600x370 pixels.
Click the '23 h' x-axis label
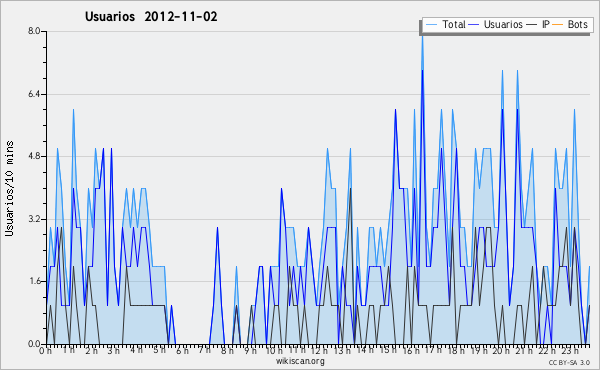coord(570,350)
